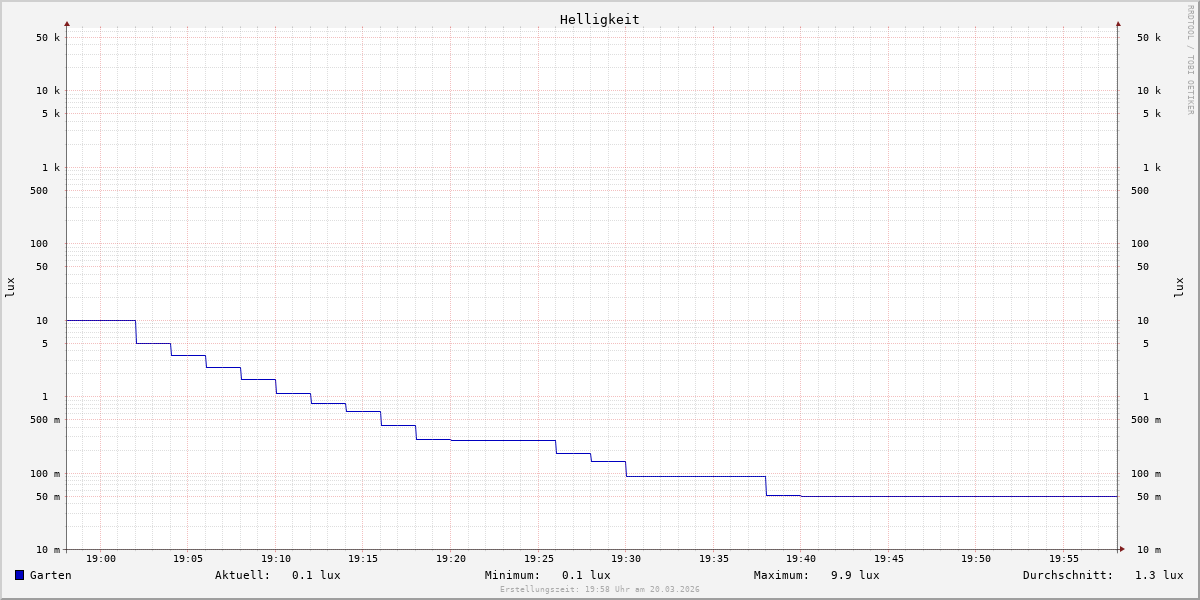Viewport: 1200px width, 600px height.
Task: Click the 100 label on right axis
Action: pos(1140,244)
